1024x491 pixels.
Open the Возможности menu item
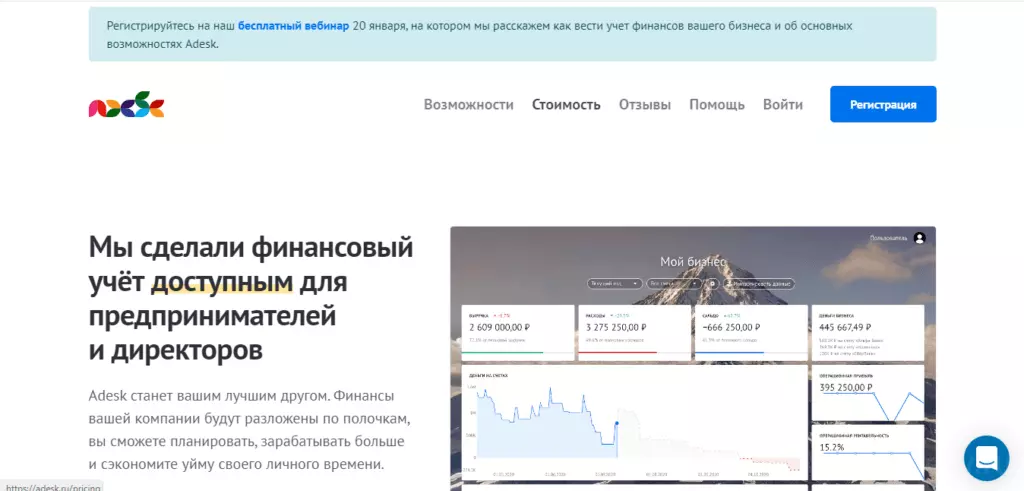point(468,104)
